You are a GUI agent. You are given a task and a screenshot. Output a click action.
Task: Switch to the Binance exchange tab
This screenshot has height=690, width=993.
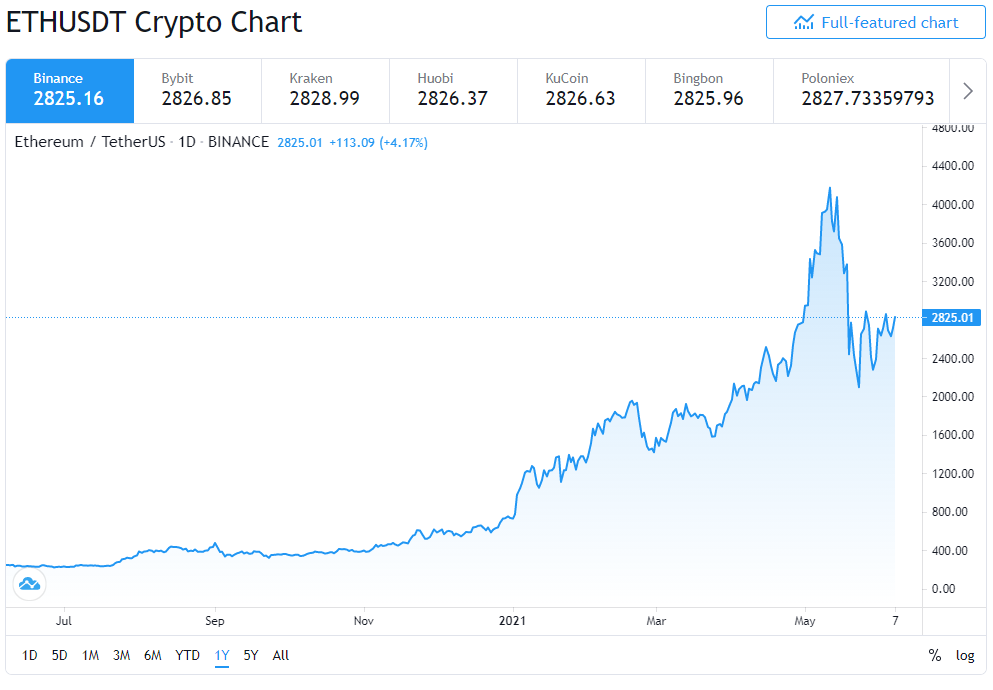tap(70, 91)
